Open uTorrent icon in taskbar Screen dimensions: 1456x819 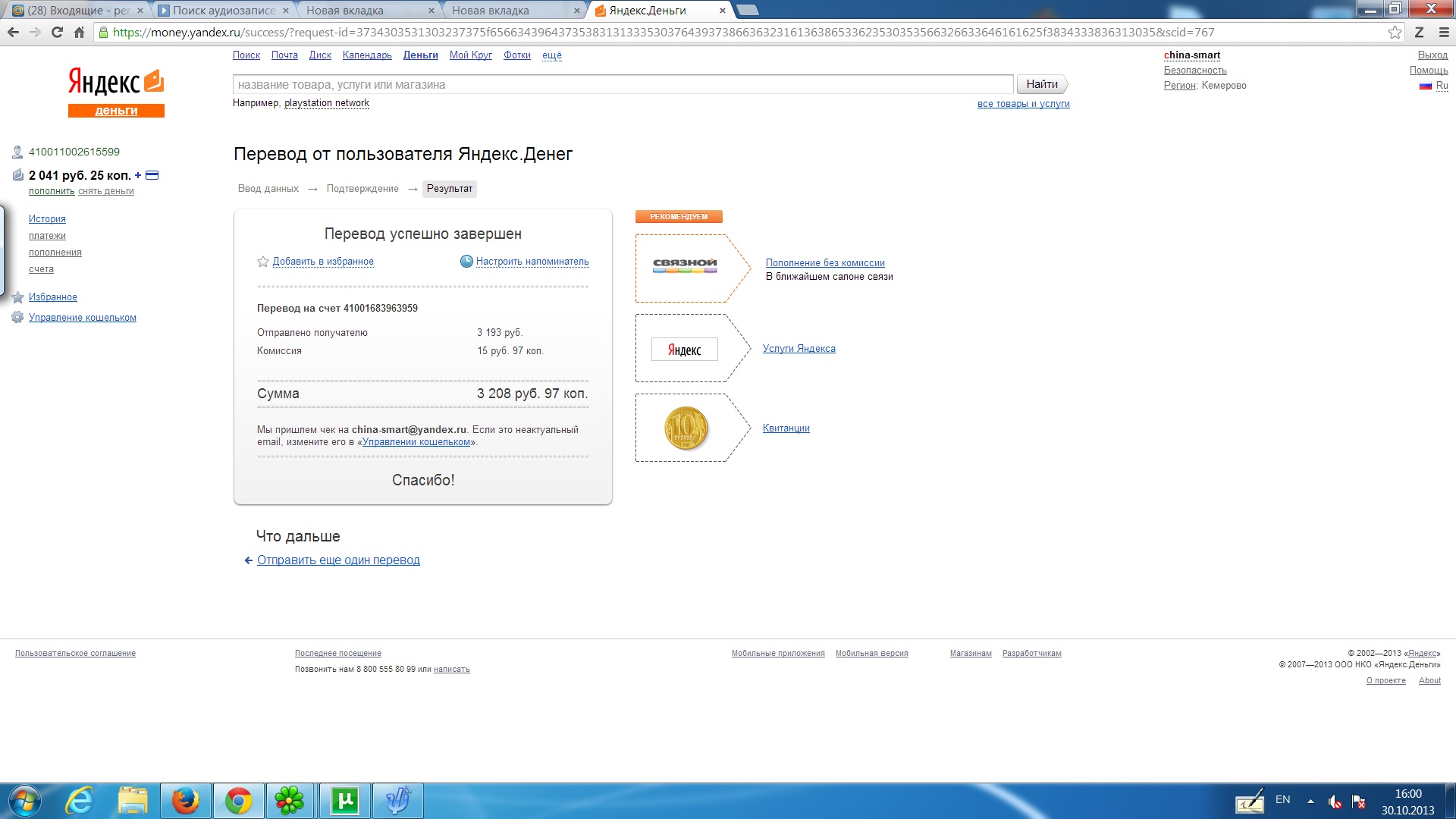point(345,801)
